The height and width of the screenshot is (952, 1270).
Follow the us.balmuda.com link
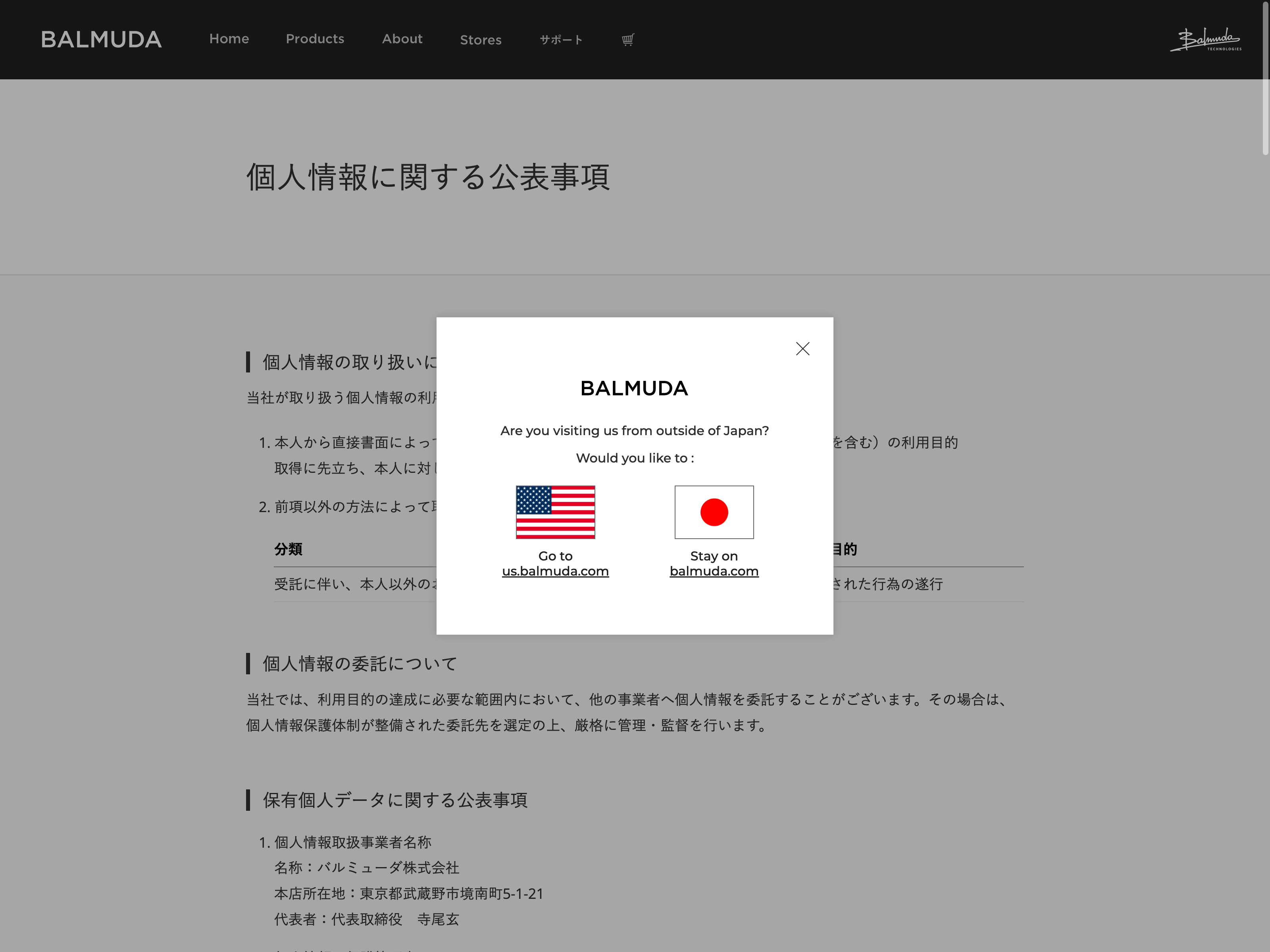click(555, 571)
